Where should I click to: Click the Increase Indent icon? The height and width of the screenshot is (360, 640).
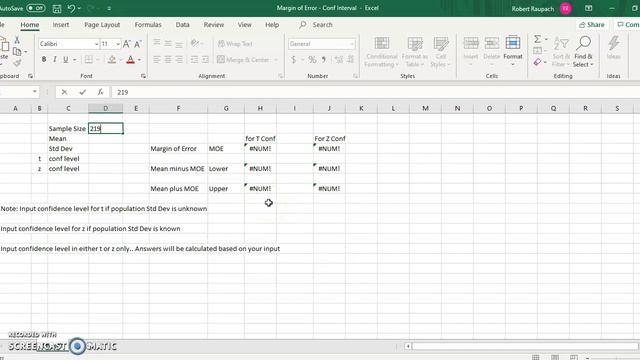coord(205,60)
